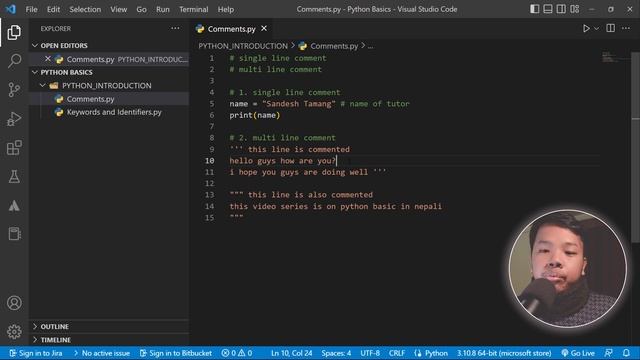Open Explorer Views and More Actions ellipsis

(x=175, y=28)
